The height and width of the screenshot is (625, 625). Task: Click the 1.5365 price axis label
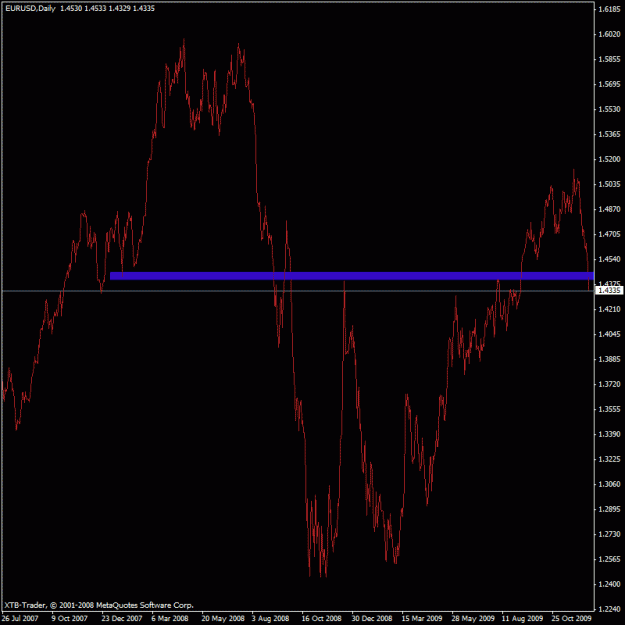(x=609, y=134)
